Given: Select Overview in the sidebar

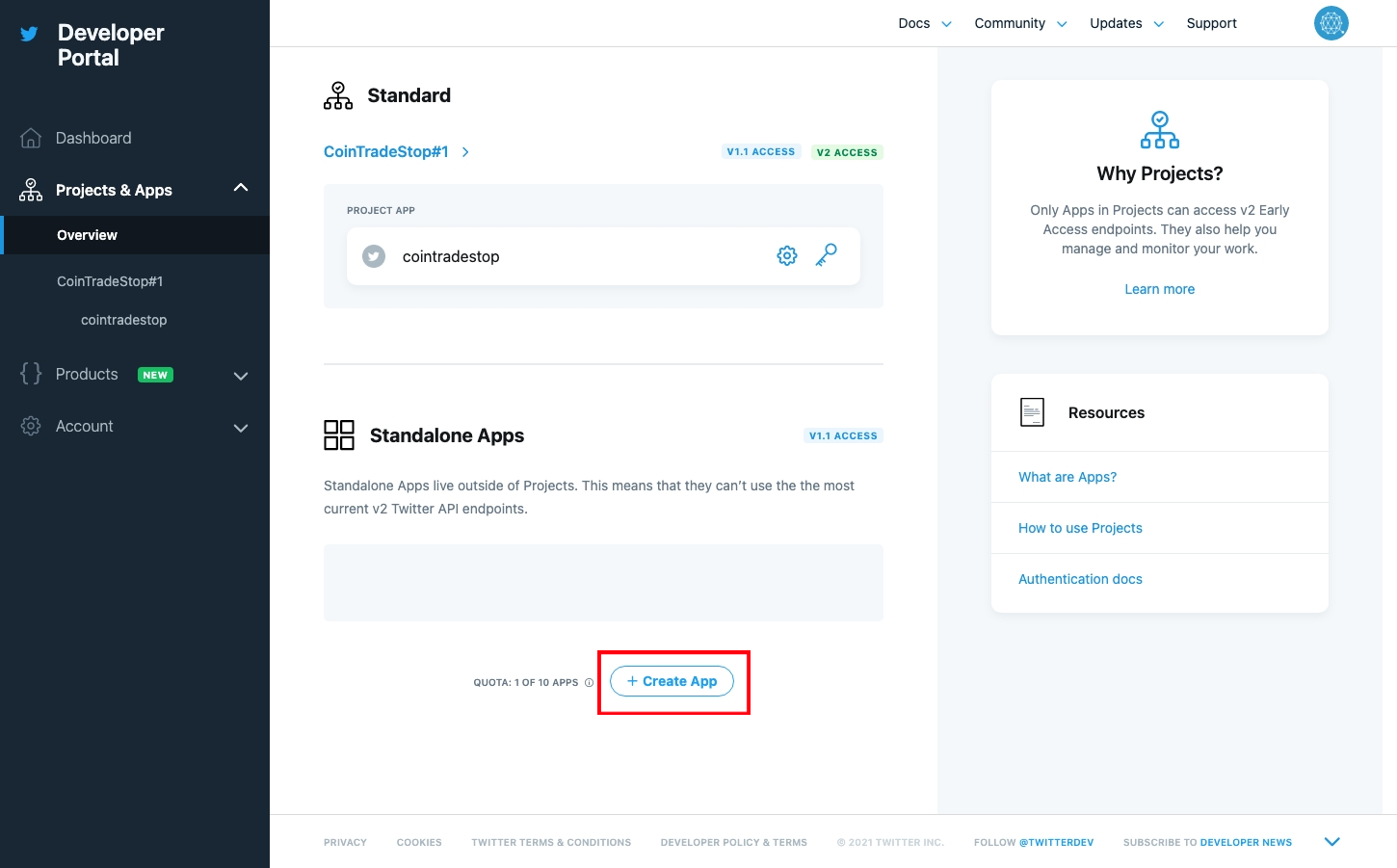Looking at the screenshot, I should pos(135,235).
